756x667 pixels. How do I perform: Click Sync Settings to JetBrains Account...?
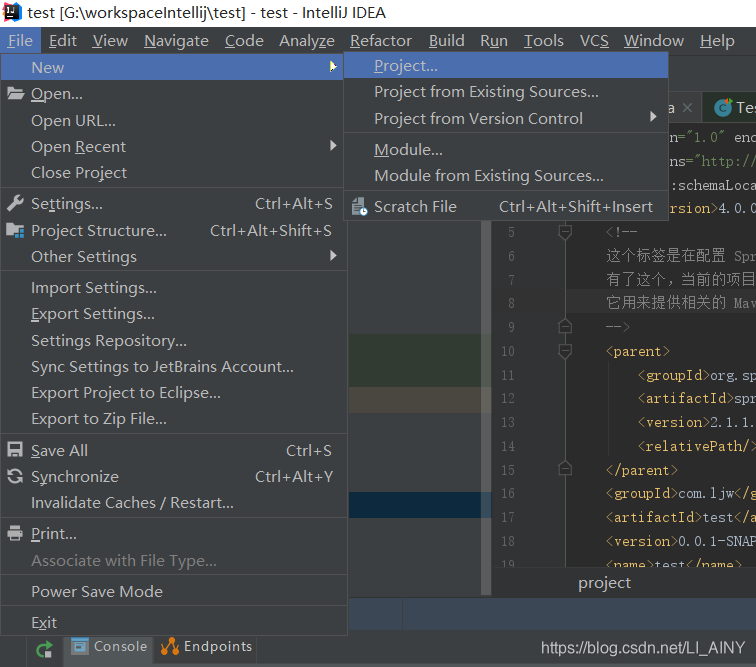pyautogui.click(x=174, y=367)
